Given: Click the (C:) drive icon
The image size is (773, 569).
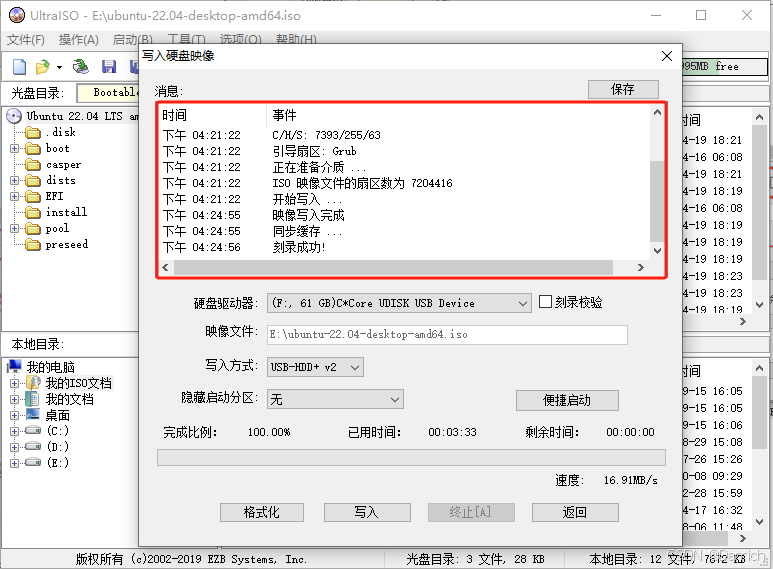Looking at the screenshot, I should [x=33, y=431].
